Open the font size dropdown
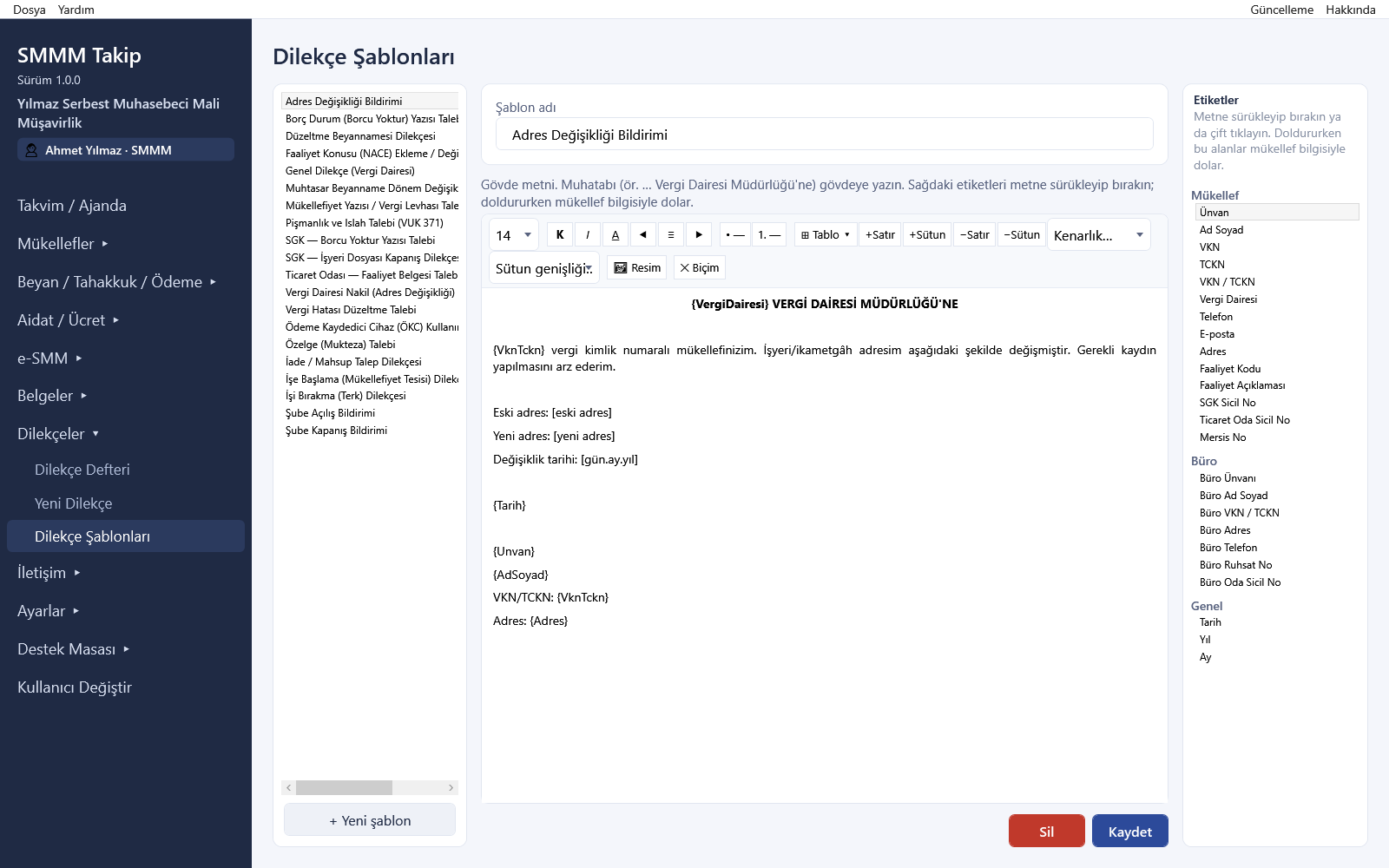1389x868 pixels. (x=514, y=235)
